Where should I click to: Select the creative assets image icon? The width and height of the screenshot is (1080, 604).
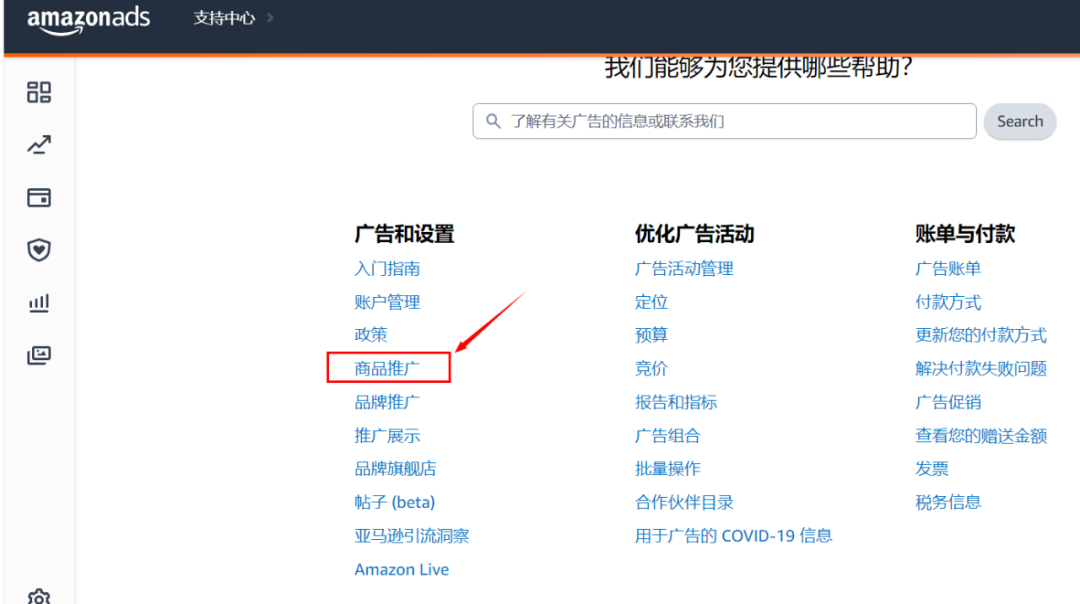tap(38, 355)
